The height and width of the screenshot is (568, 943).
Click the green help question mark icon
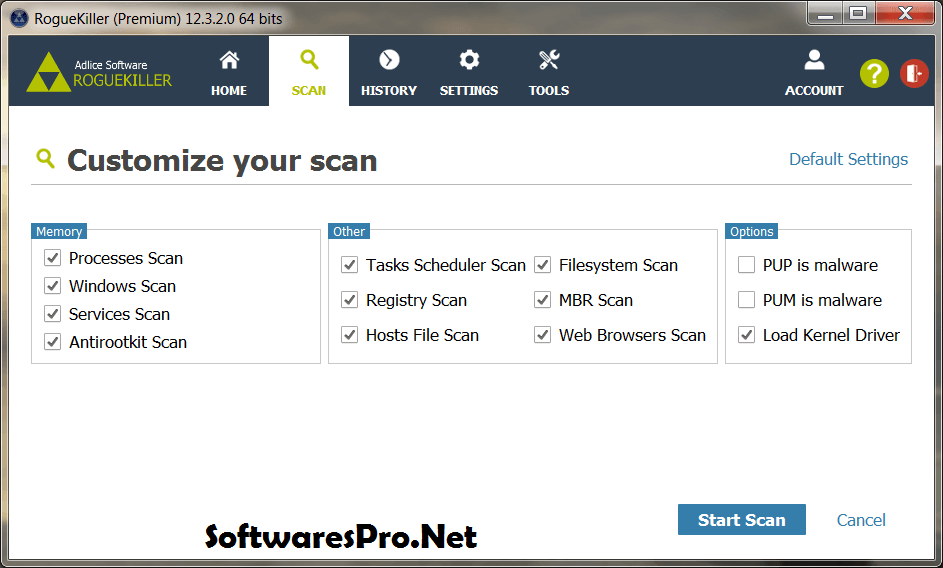874,73
